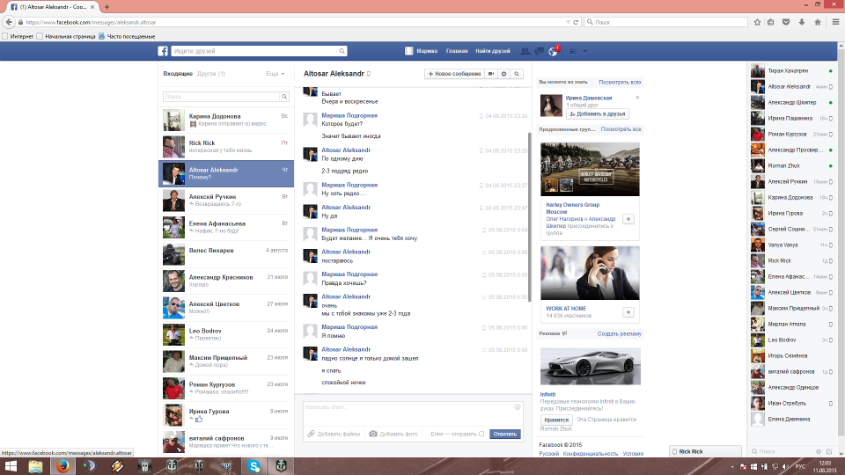845x475 pixels.
Task: Open the messages icon in Facebook header
Action: 539,51
